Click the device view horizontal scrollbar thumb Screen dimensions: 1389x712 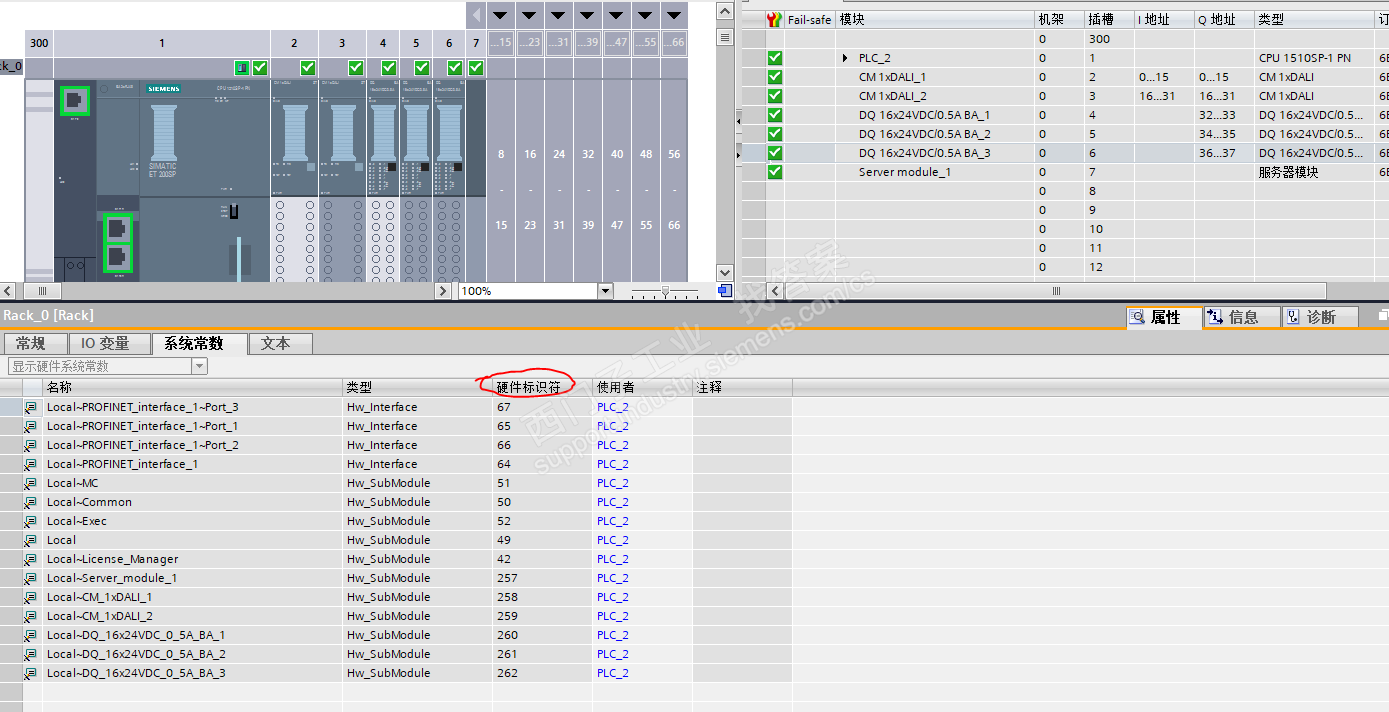(x=42, y=291)
